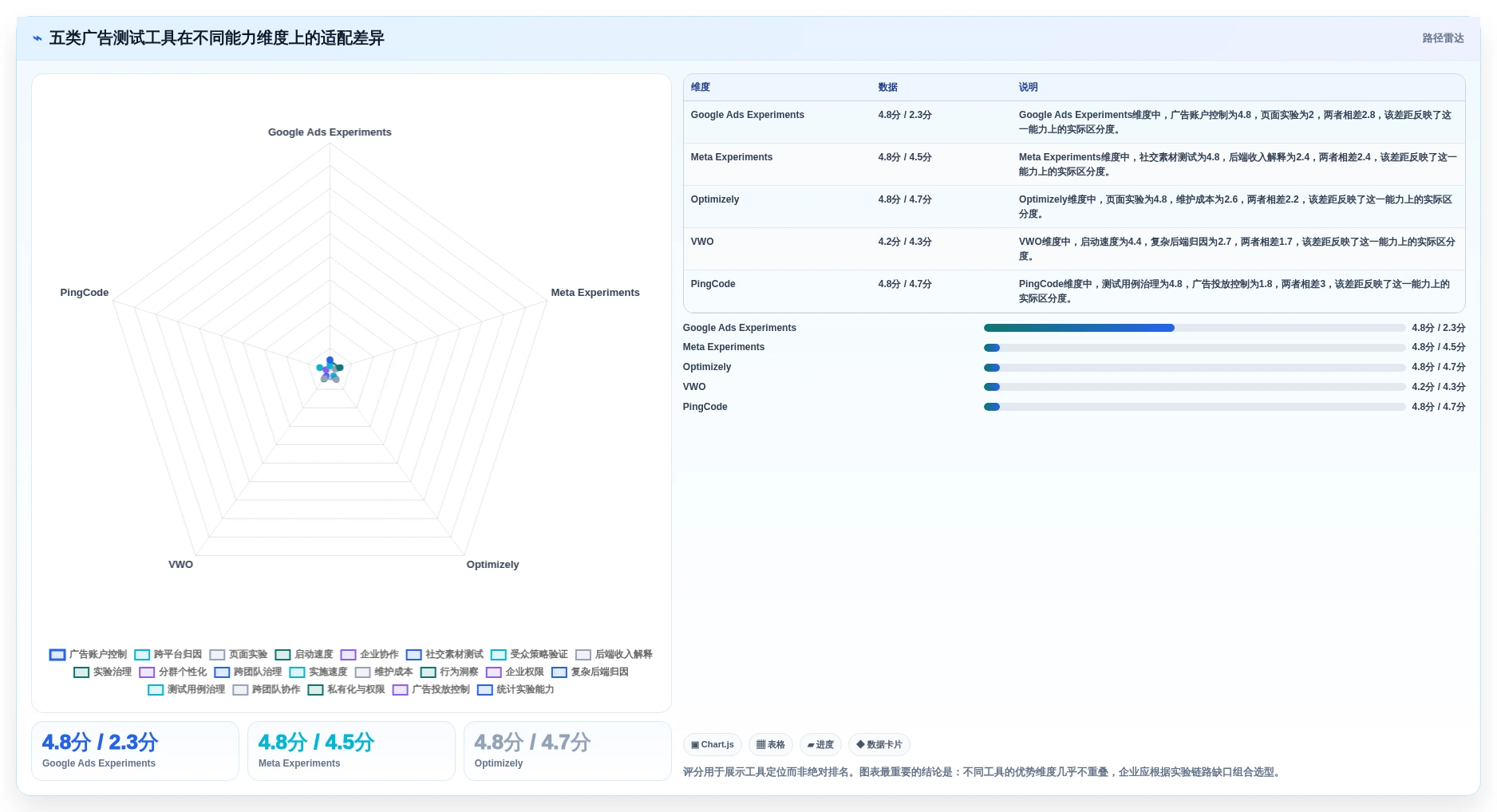This screenshot has width=1497, height=812.
Task: Click the lightning icon beside the chart title
Action: pos(37,38)
